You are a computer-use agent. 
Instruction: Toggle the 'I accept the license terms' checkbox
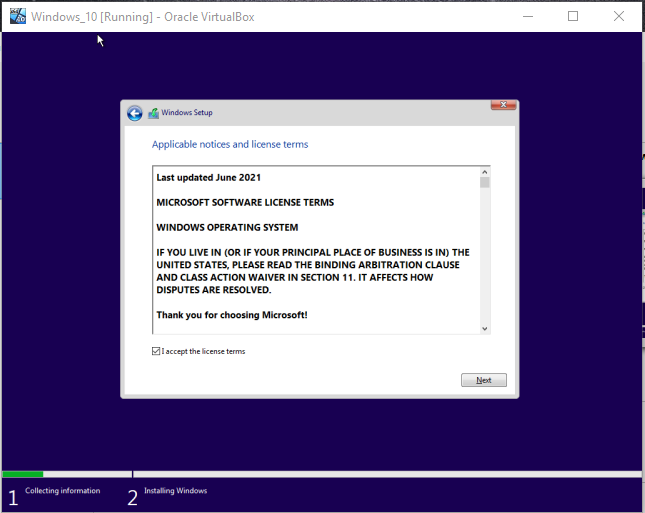click(x=156, y=351)
